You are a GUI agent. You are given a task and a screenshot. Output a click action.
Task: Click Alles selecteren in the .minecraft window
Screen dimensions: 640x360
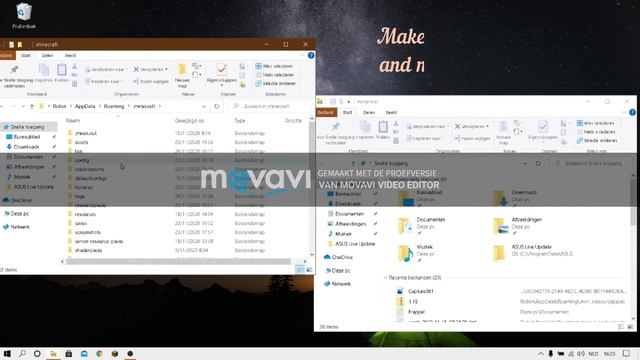pyautogui.click(x=274, y=66)
